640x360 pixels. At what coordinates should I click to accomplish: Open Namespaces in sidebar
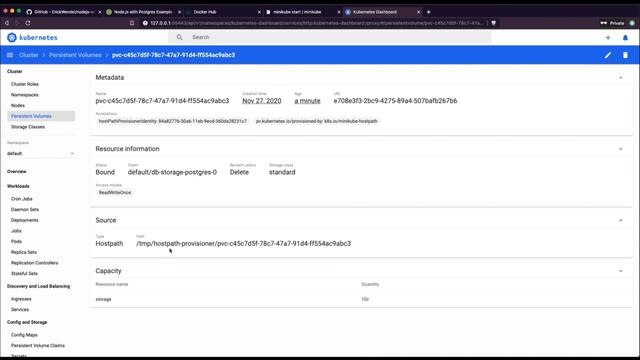point(25,95)
